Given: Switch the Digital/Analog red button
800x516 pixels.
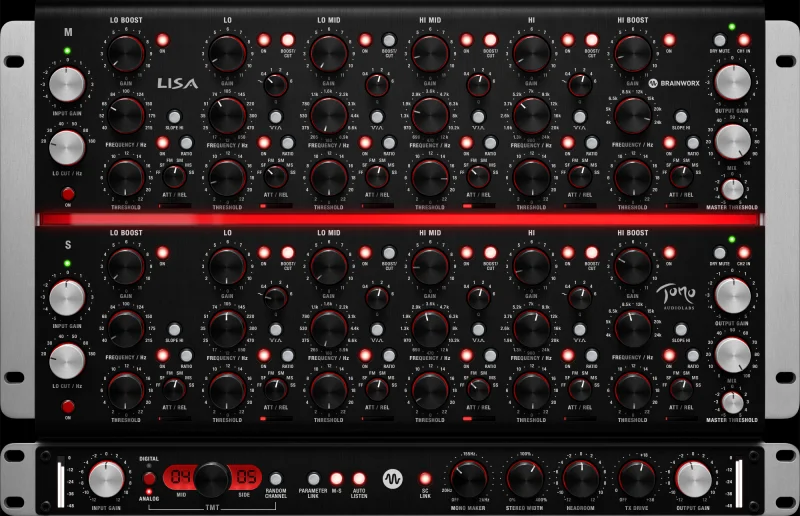Looking at the screenshot, I should [149, 478].
